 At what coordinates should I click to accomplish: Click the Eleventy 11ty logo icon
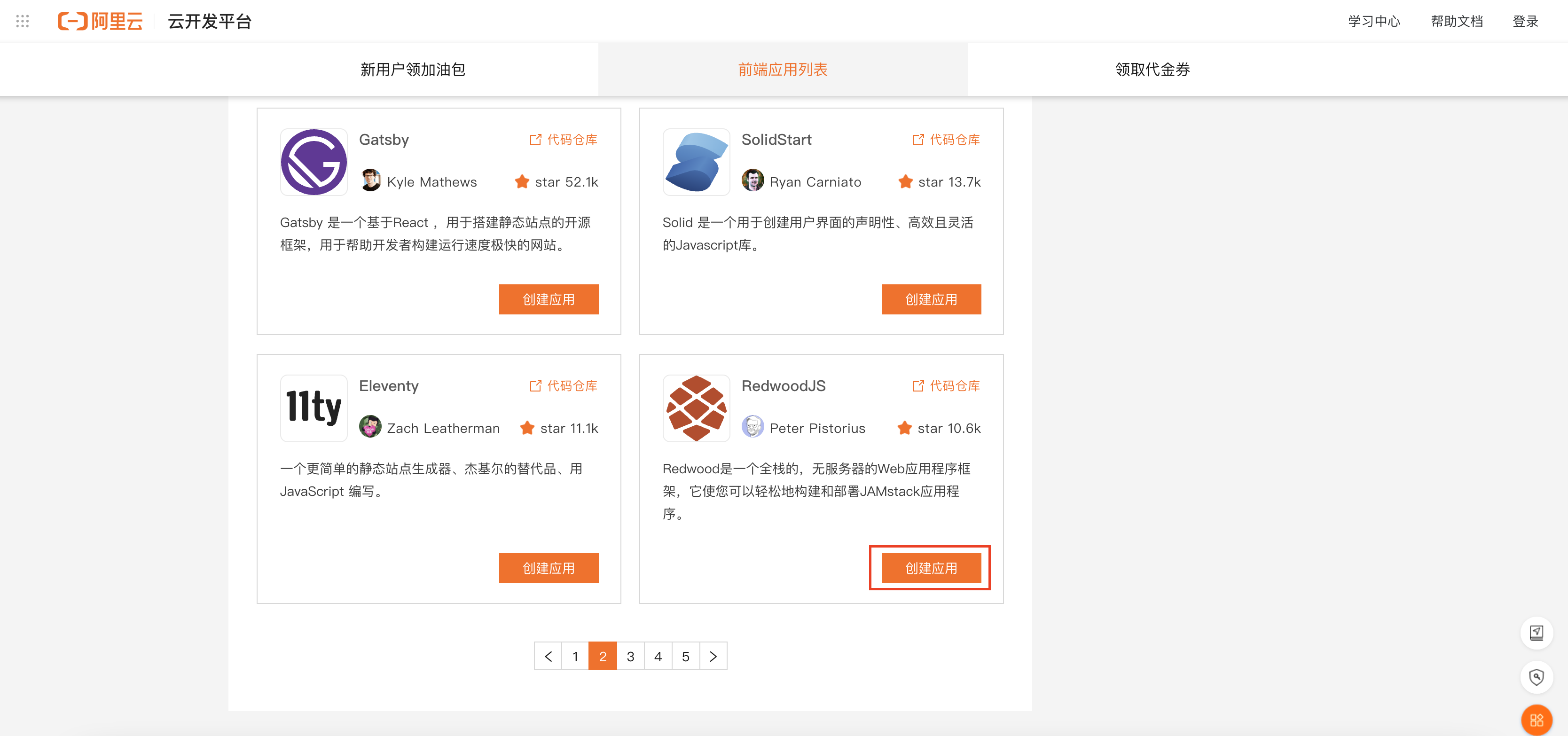click(314, 408)
